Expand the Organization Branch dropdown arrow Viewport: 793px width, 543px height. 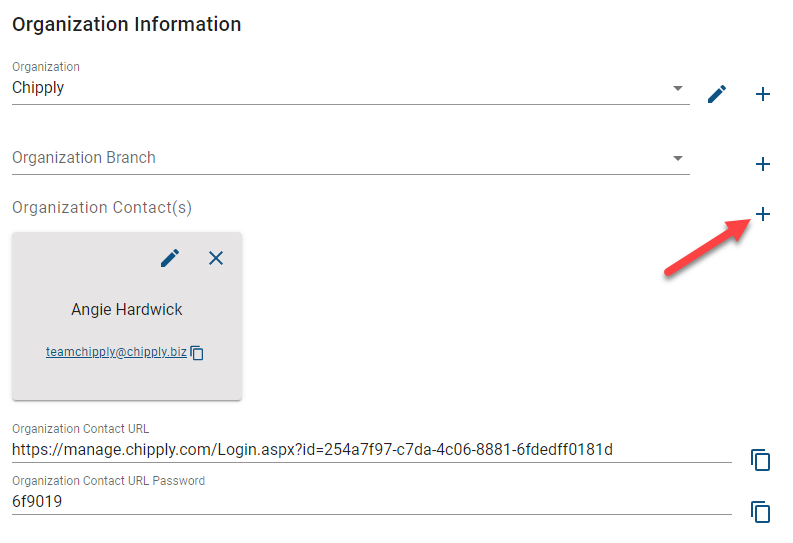pyautogui.click(x=678, y=158)
